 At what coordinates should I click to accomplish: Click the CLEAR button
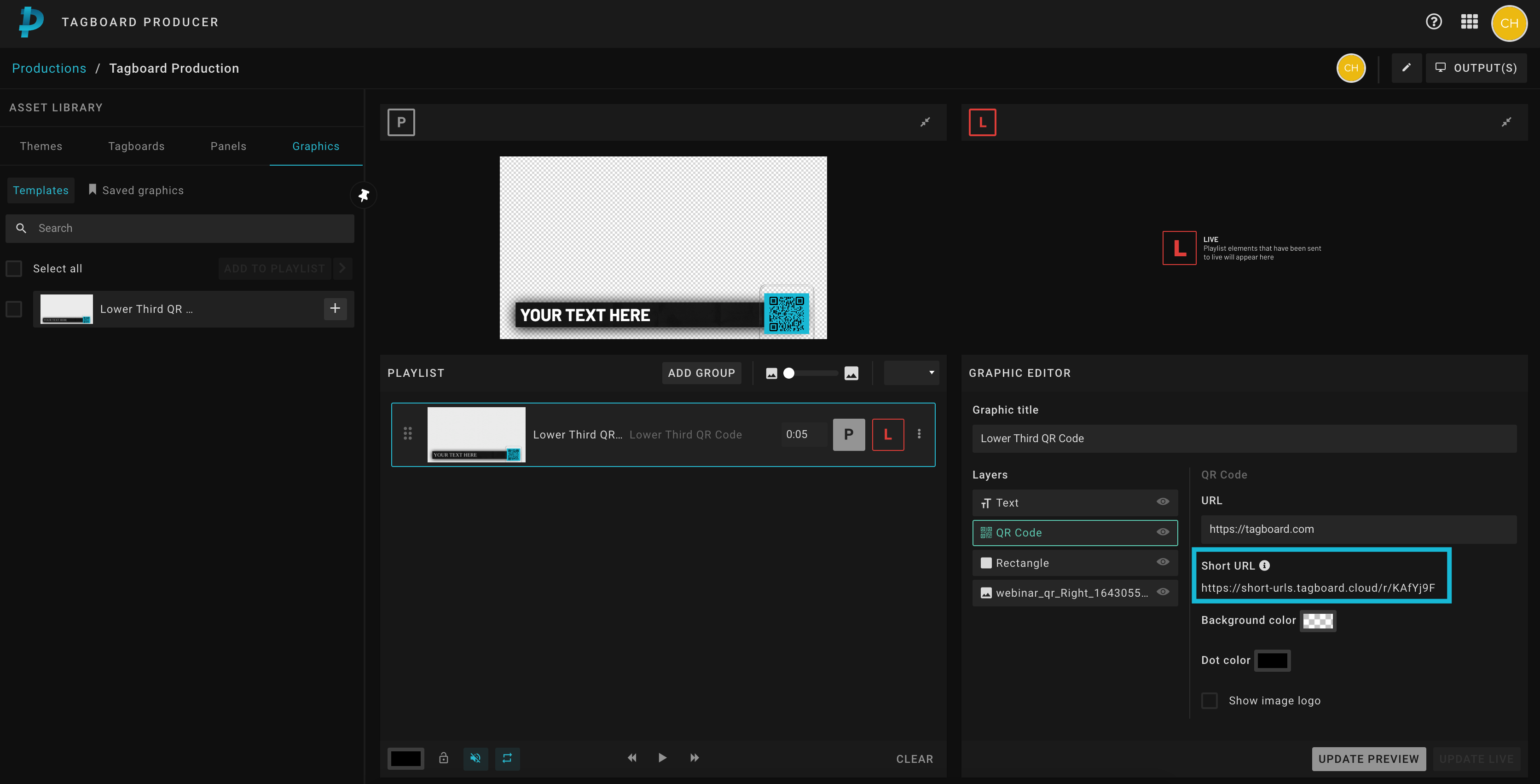(914, 759)
